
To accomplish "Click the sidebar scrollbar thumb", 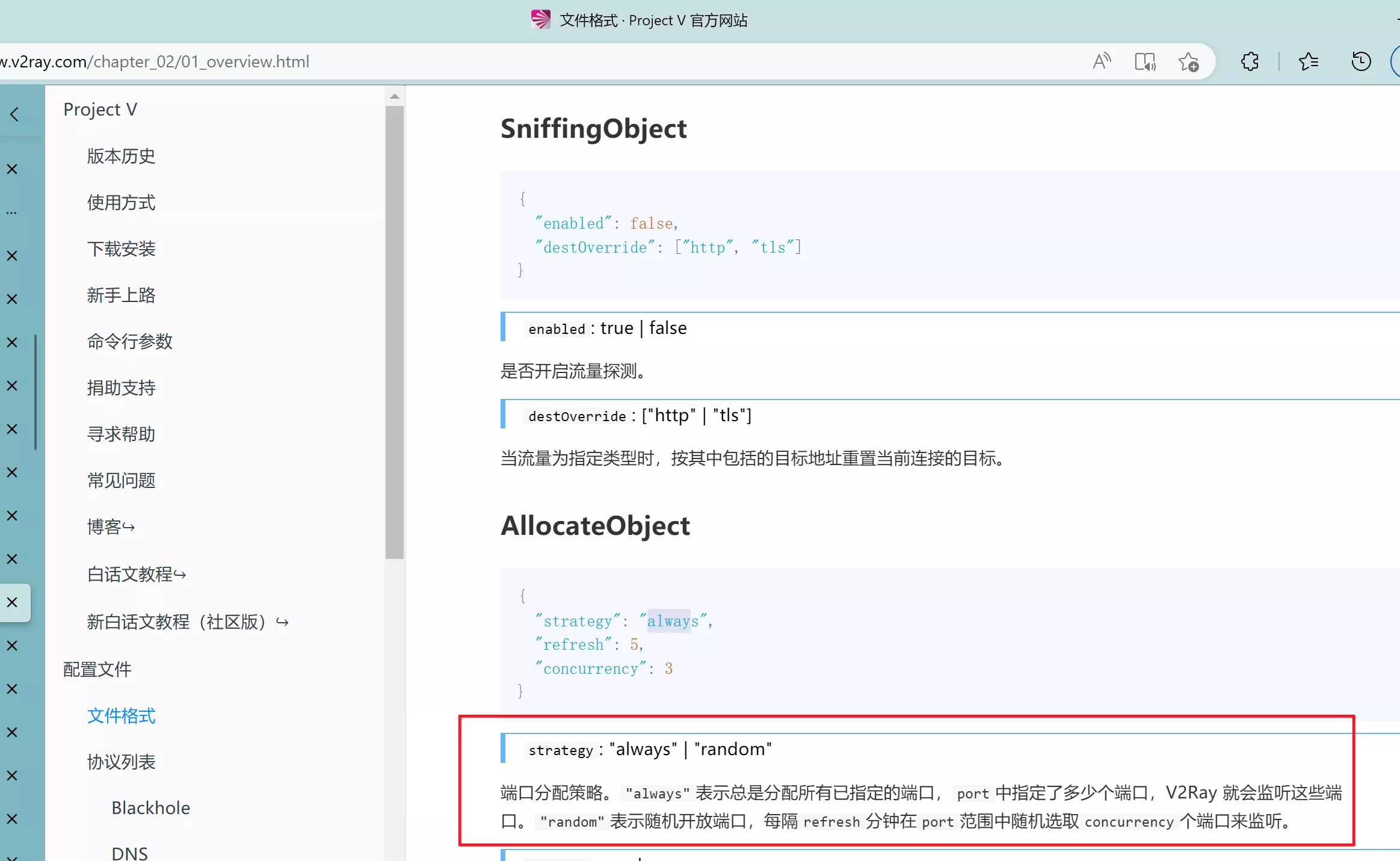I will click(x=395, y=331).
